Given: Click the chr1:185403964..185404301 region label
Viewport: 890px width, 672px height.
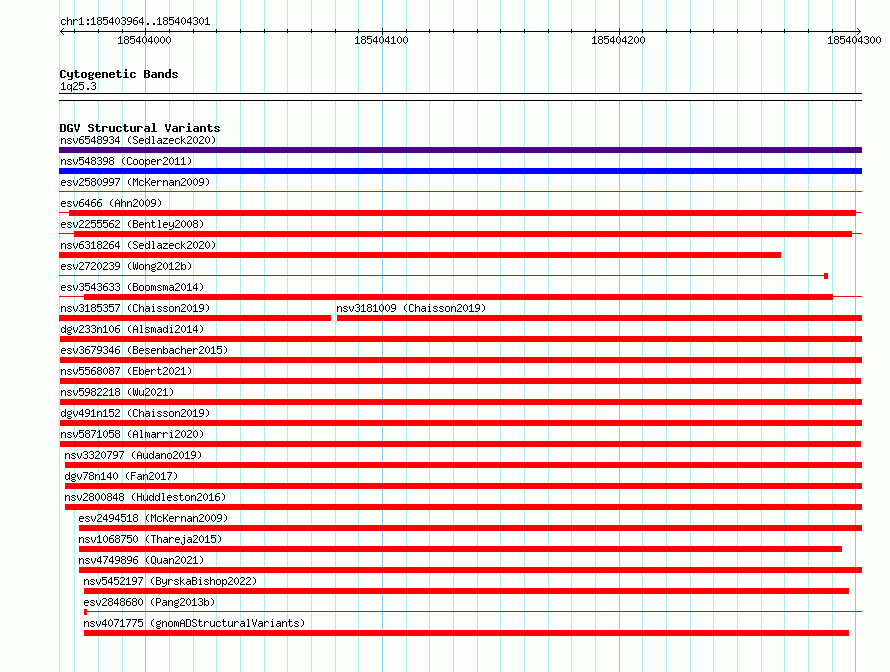Looking at the screenshot, I should click(x=135, y=21).
